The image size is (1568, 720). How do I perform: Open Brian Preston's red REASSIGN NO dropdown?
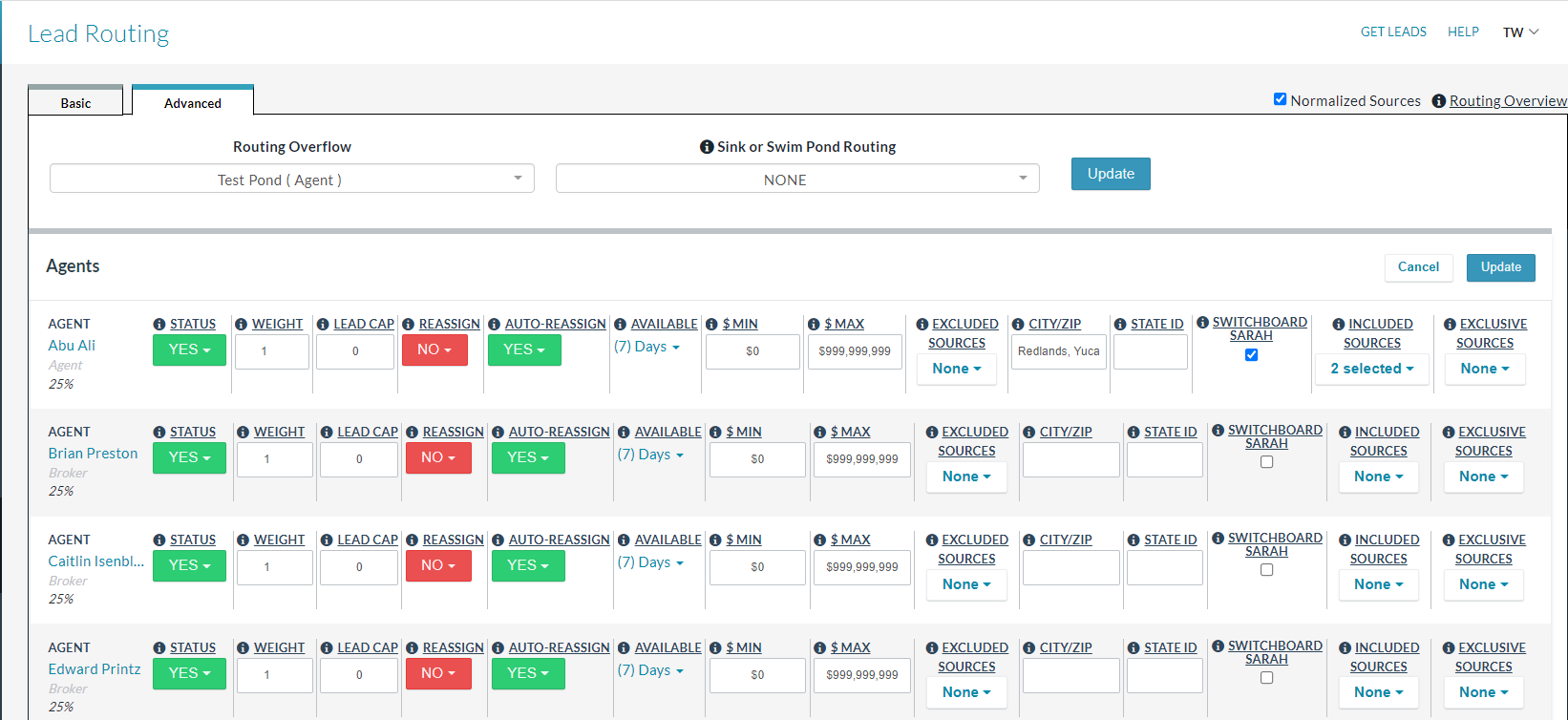click(x=438, y=458)
